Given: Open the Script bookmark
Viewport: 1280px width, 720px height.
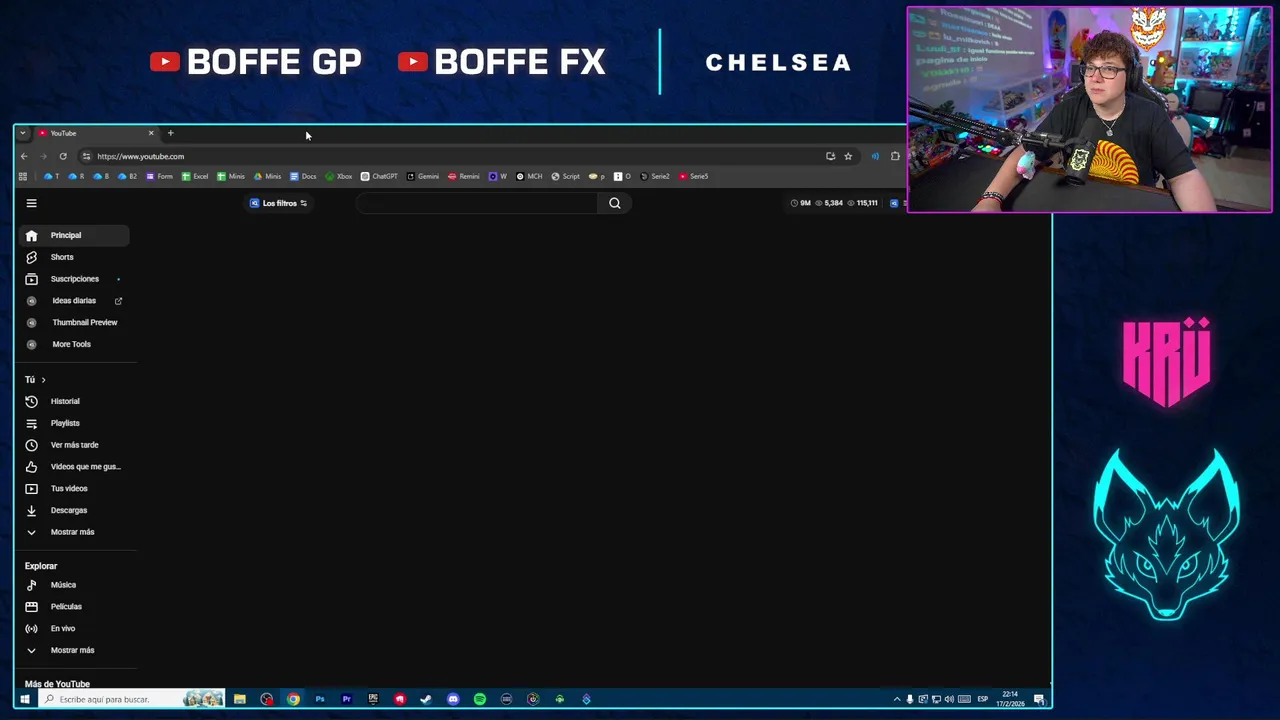Looking at the screenshot, I should point(565,176).
